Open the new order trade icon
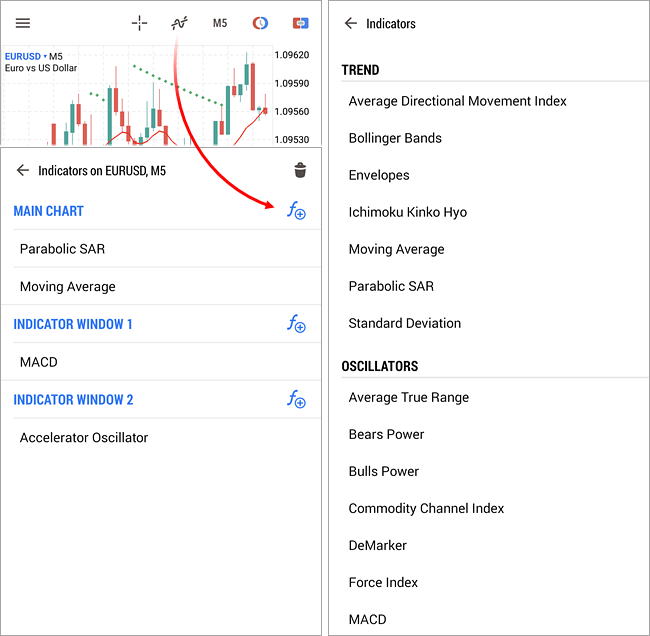650x636 pixels. (x=300, y=23)
